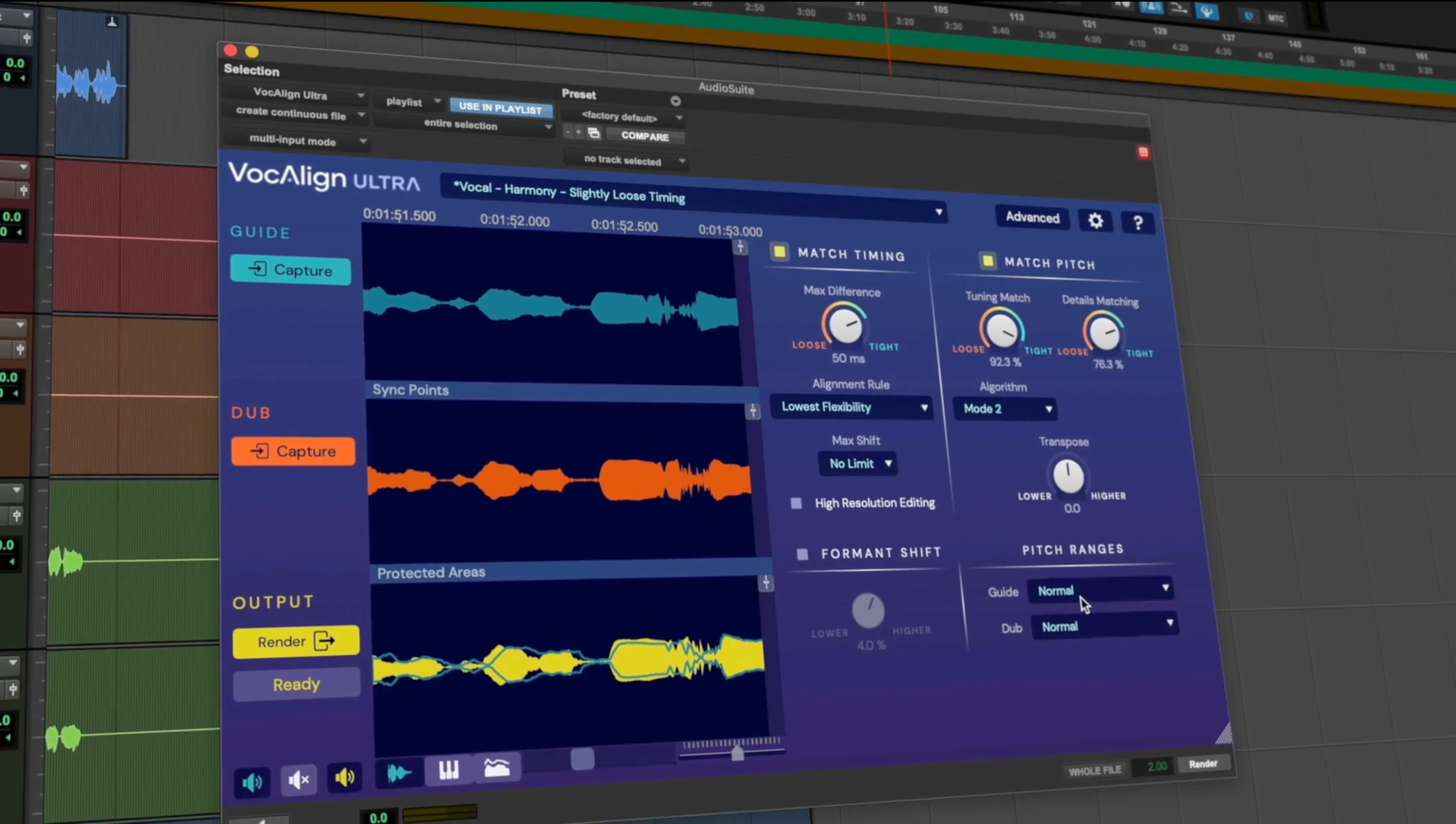Toggle the Match Timing checkbox
Image resolution: width=1456 pixels, height=824 pixels.
click(x=779, y=252)
